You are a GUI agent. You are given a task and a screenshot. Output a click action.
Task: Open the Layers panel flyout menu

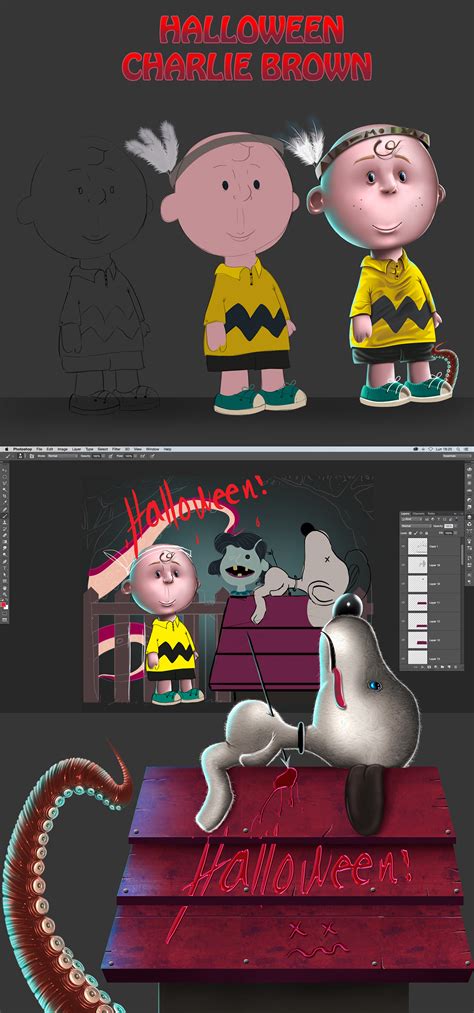pyautogui.click(x=462, y=514)
